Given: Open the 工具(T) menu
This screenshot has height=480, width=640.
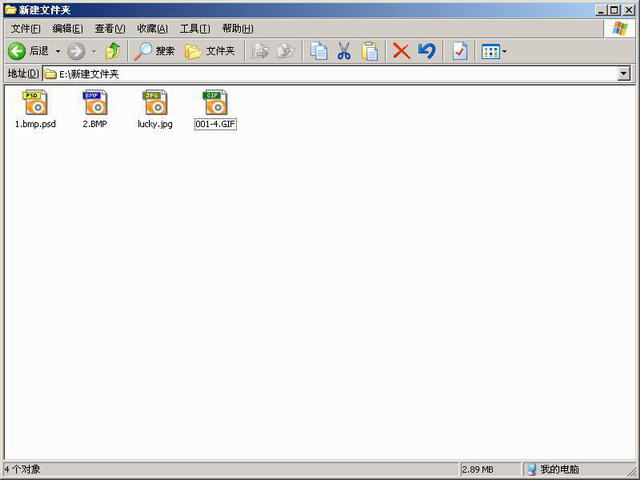Looking at the screenshot, I should [x=195, y=29].
